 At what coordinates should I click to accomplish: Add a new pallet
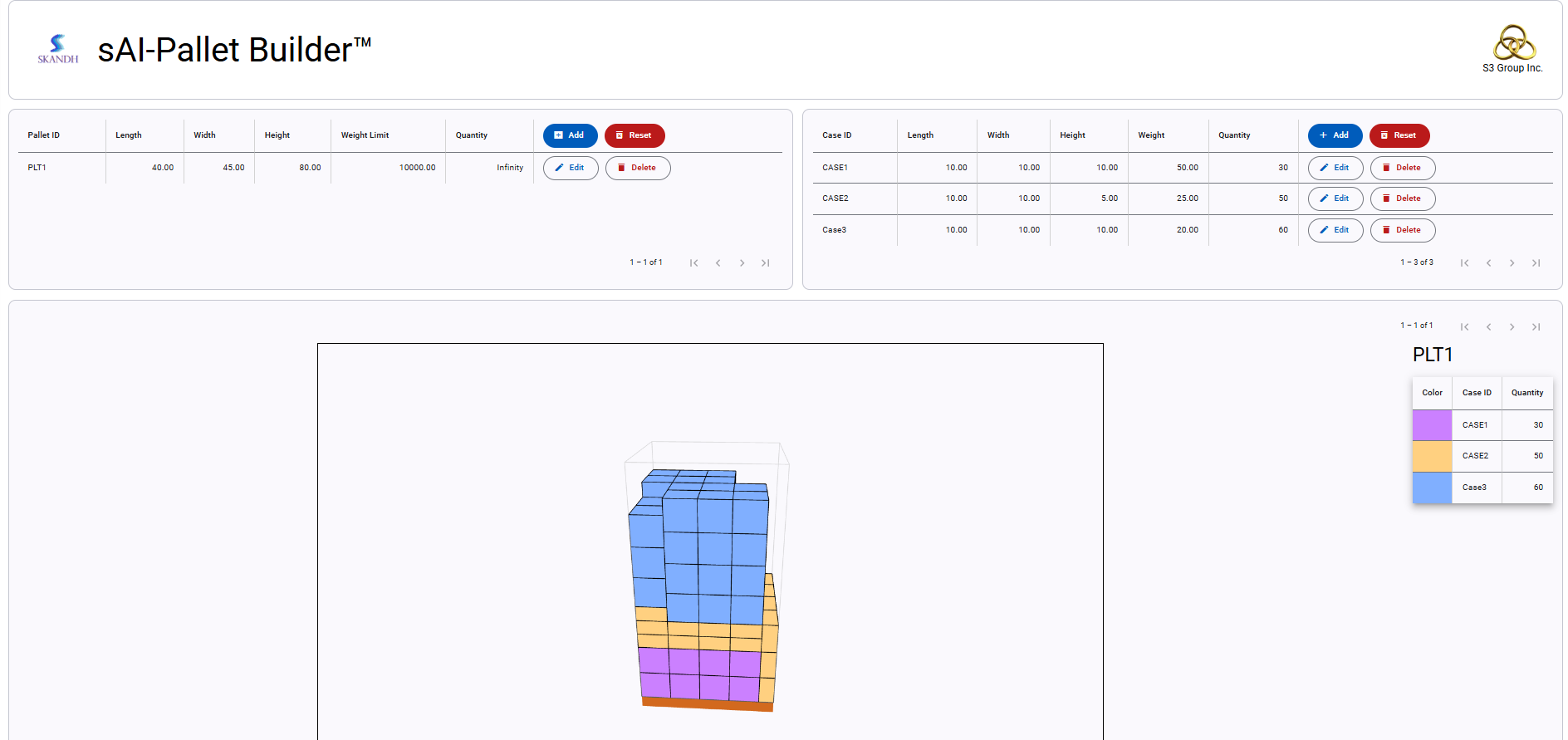570,135
